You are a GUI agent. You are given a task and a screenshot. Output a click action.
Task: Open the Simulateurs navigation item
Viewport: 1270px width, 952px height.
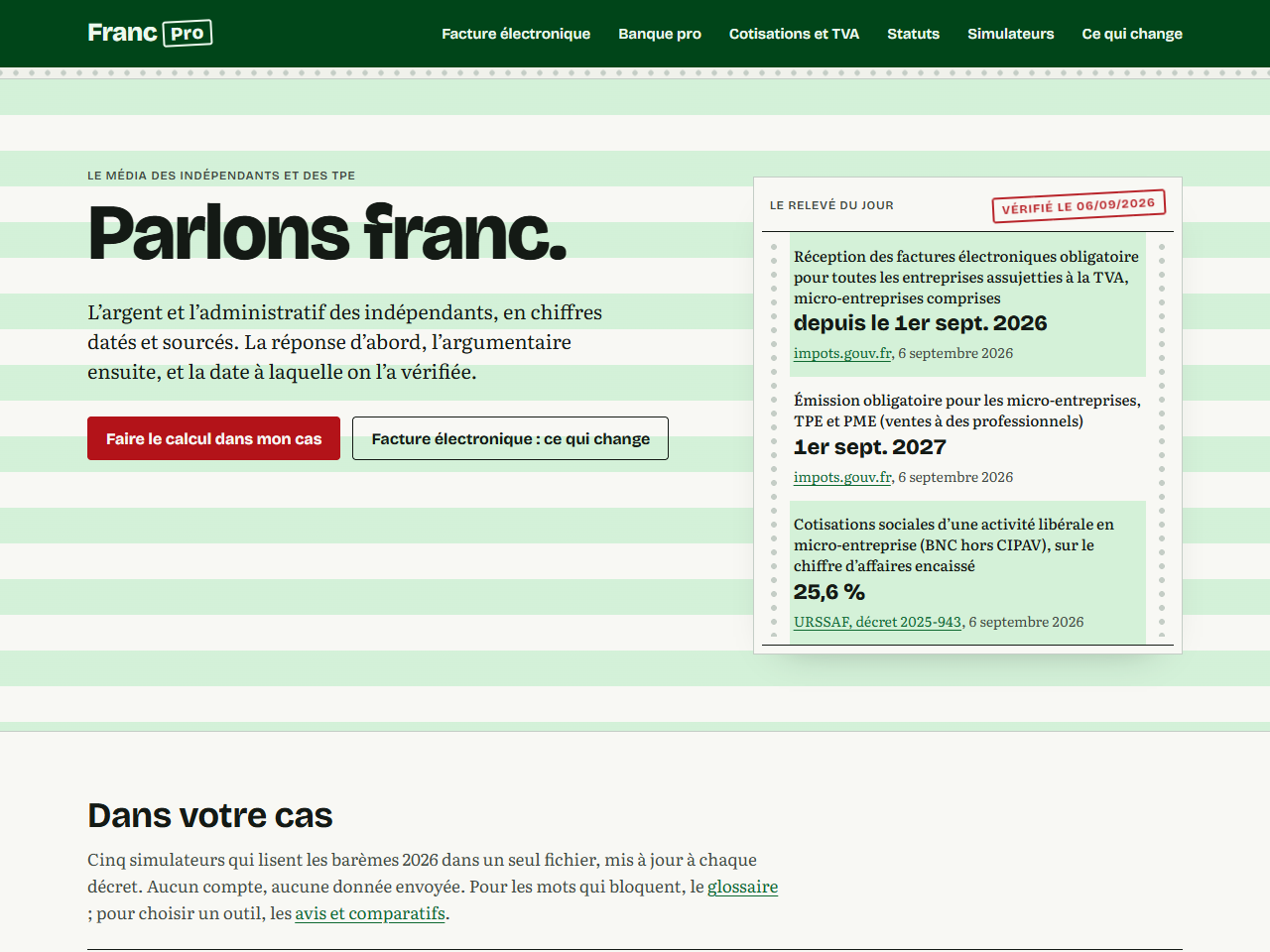point(1010,34)
